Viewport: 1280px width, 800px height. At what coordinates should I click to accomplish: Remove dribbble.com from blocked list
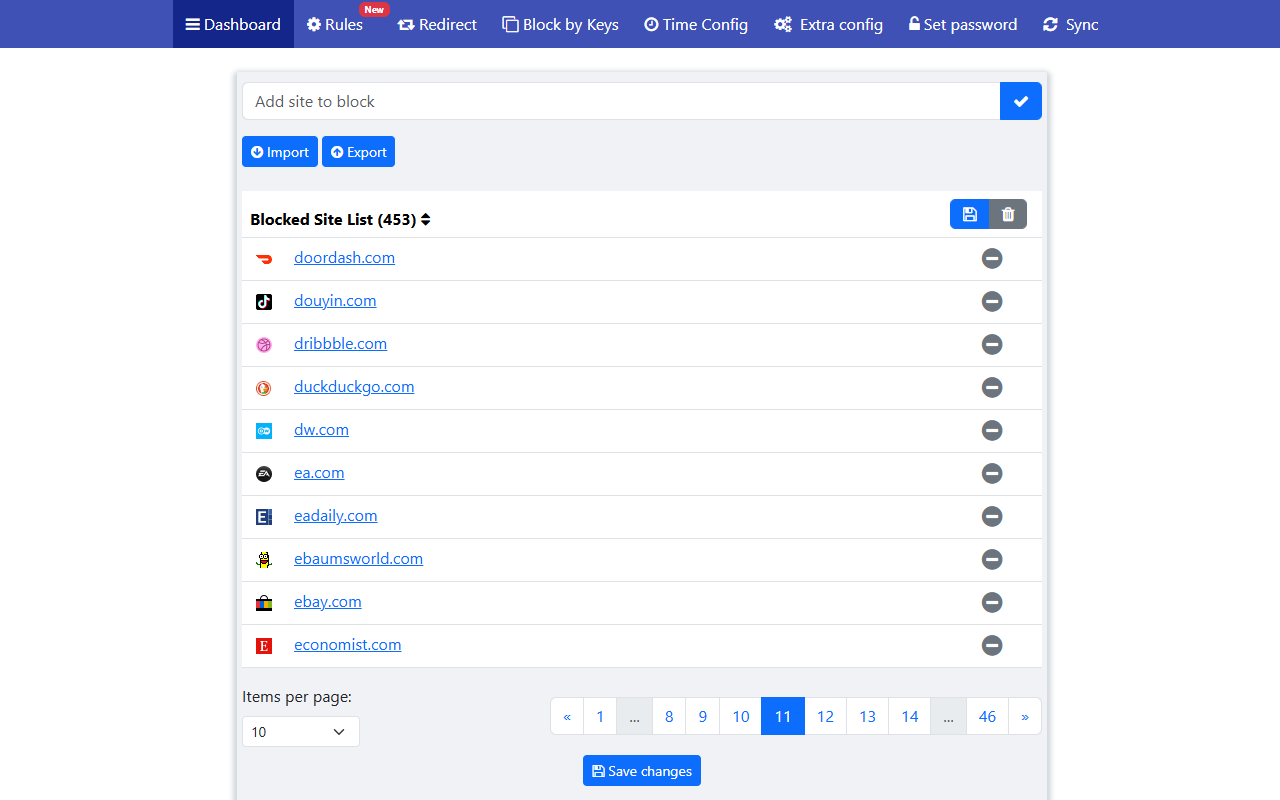992,344
